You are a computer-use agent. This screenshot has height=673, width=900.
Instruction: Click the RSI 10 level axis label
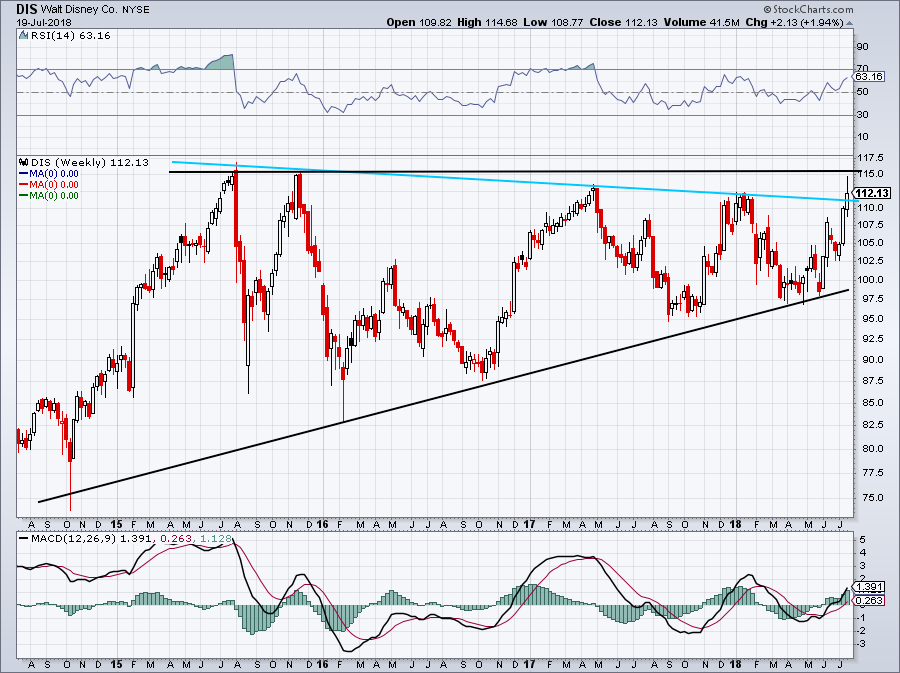pyautogui.click(x=862, y=137)
